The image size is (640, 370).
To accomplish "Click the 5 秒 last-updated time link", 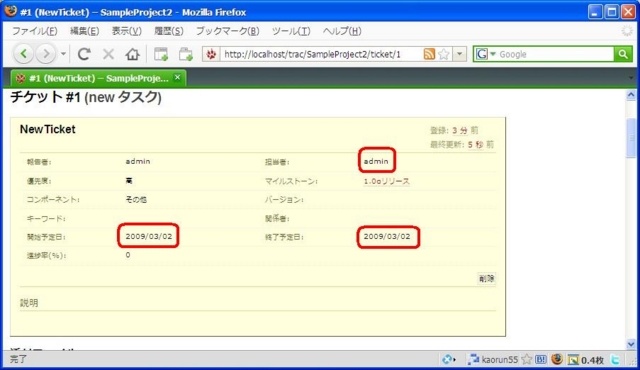I will [x=476, y=144].
